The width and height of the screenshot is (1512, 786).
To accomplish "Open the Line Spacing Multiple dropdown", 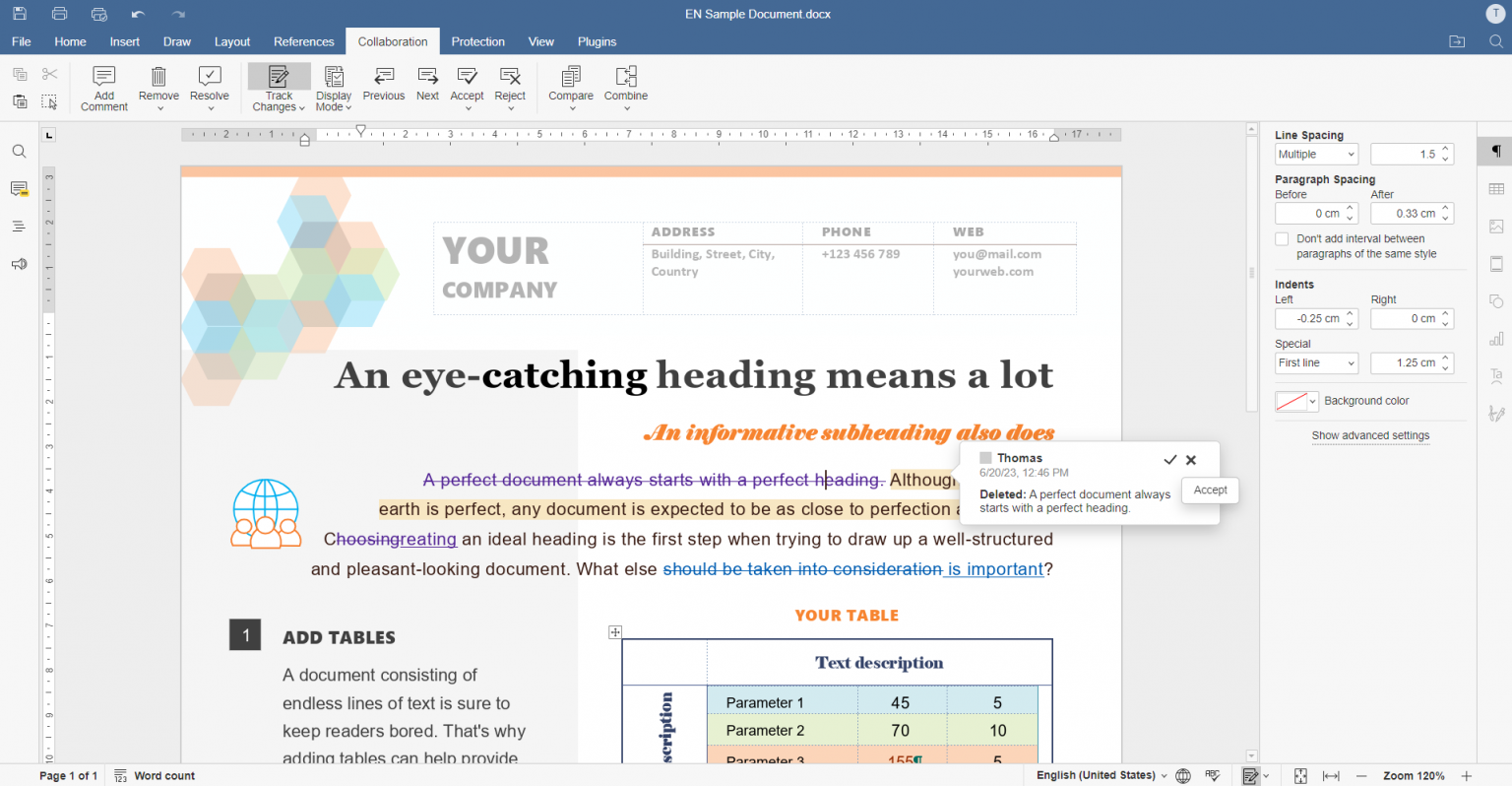I will pyautogui.click(x=1316, y=154).
